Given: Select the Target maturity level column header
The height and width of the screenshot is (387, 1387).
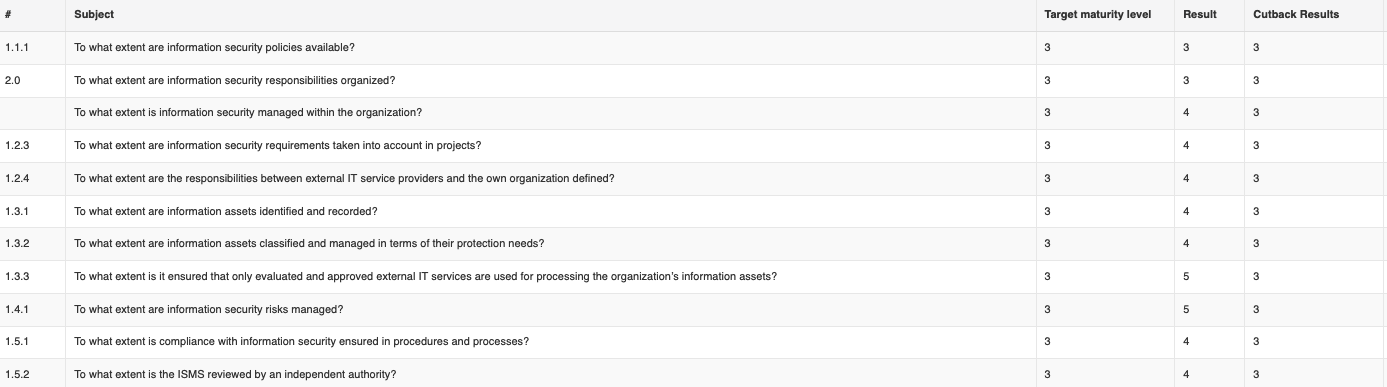Looking at the screenshot, I should point(1097,15).
